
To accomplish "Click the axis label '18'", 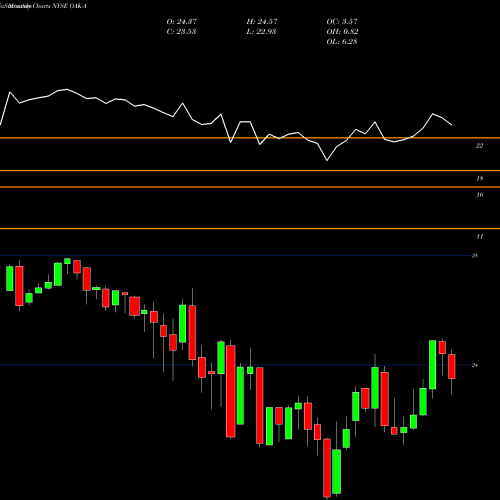I will pyautogui.click(x=479, y=179).
